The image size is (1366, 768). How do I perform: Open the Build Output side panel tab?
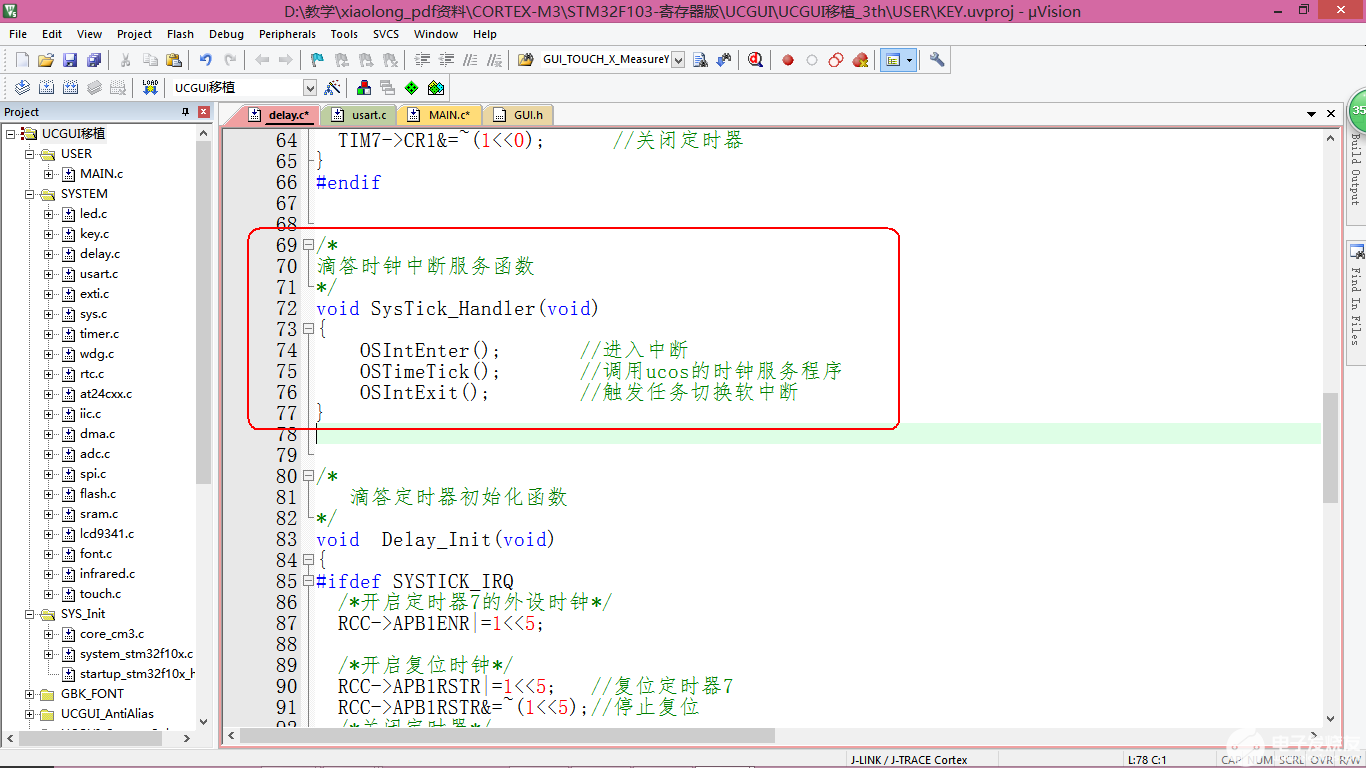1356,168
